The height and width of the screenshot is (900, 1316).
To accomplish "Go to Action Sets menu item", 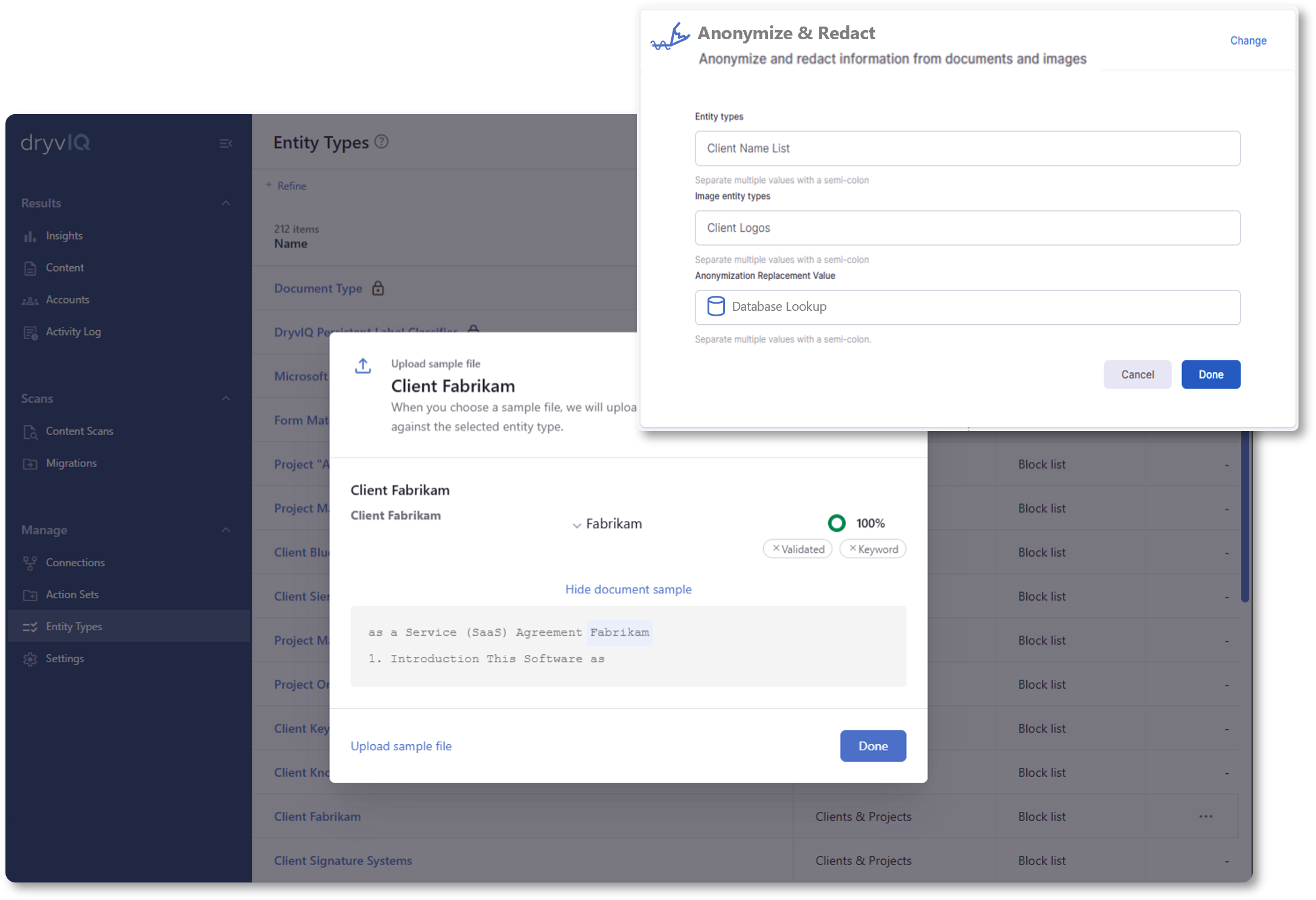I will 72,595.
